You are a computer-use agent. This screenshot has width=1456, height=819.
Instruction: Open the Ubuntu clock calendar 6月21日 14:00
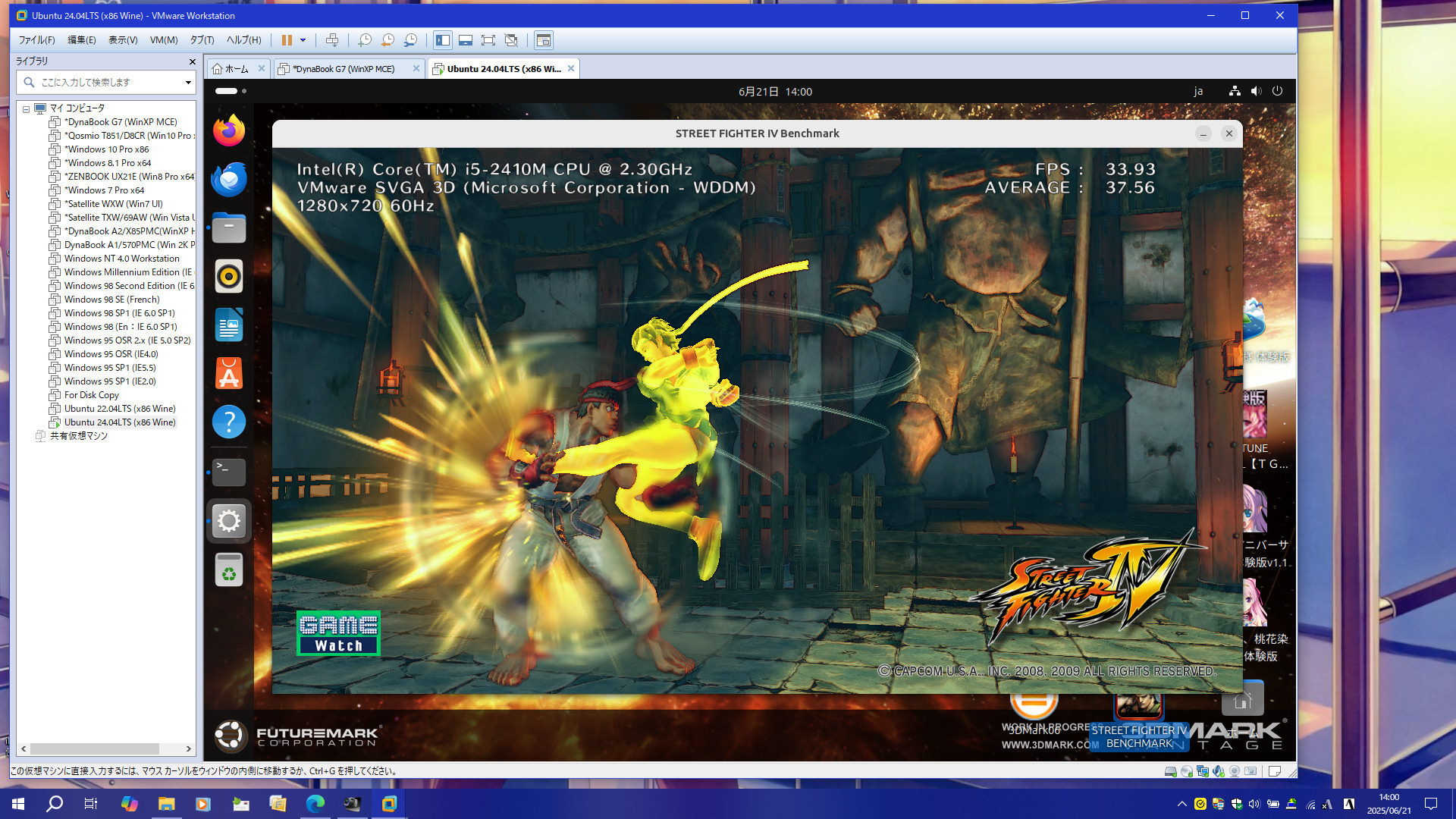(x=775, y=91)
